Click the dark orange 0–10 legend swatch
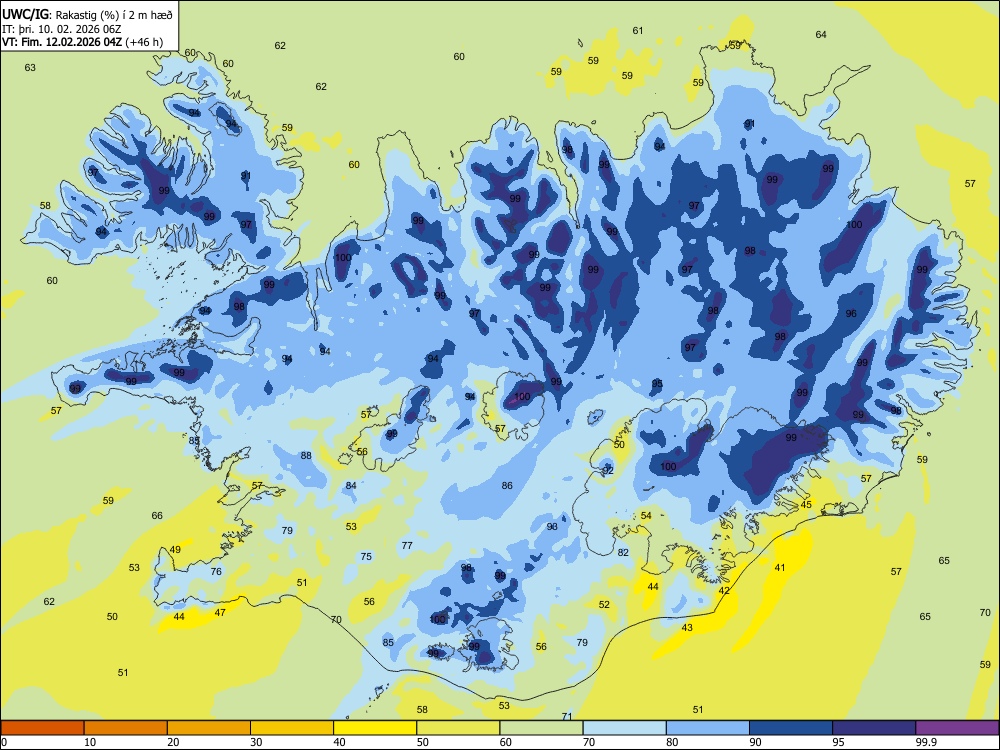Viewport: 1000px width, 750px height. [x=42, y=728]
